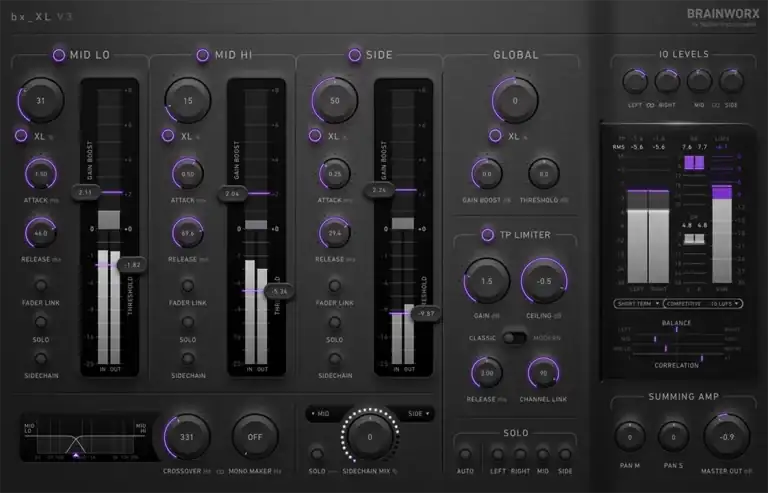
Task: Solo the Side channel in Solo section
Action: click(x=565, y=454)
